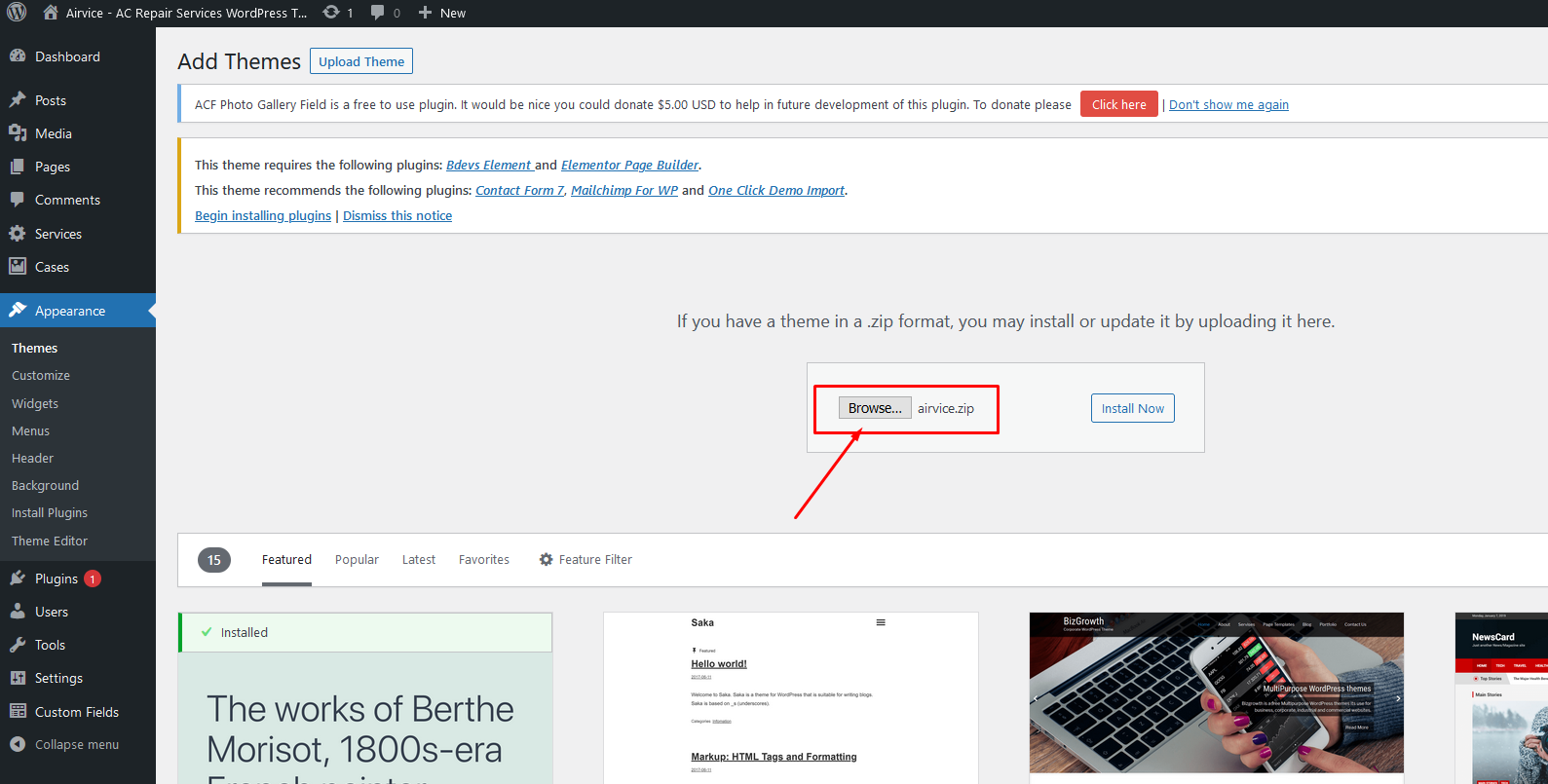Click the Plugins update count badge

(x=93, y=579)
